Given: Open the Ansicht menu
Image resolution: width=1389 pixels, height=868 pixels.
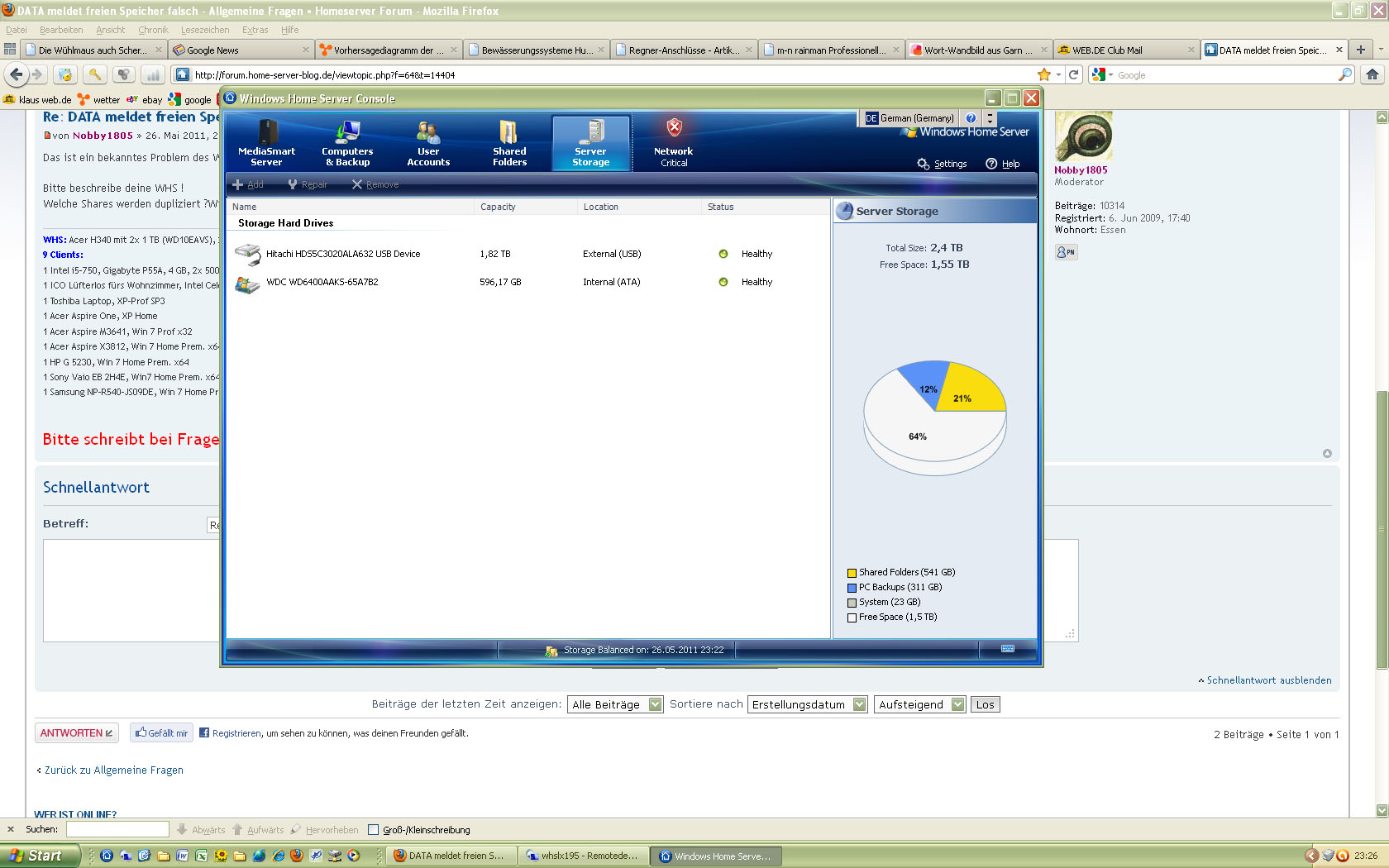Looking at the screenshot, I should point(111,30).
